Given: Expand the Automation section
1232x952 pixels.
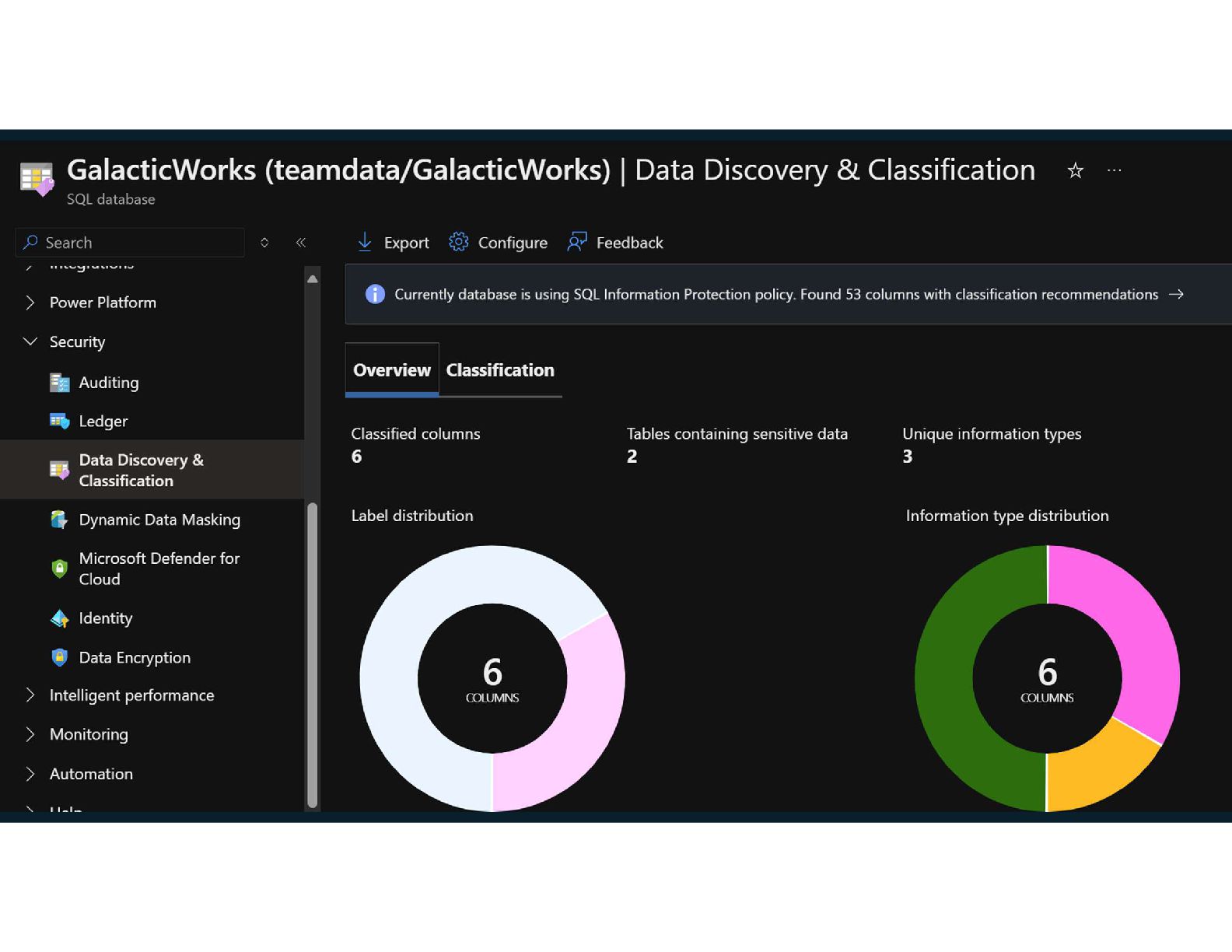Looking at the screenshot, I should pos(30,774).
